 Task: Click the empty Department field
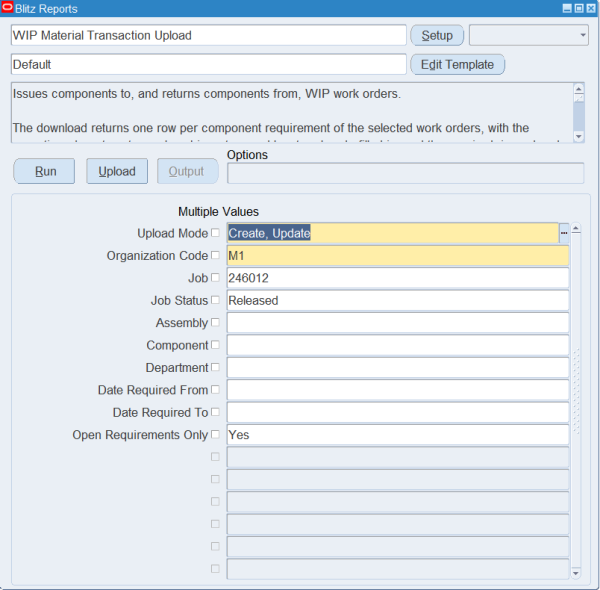[398, 367]
